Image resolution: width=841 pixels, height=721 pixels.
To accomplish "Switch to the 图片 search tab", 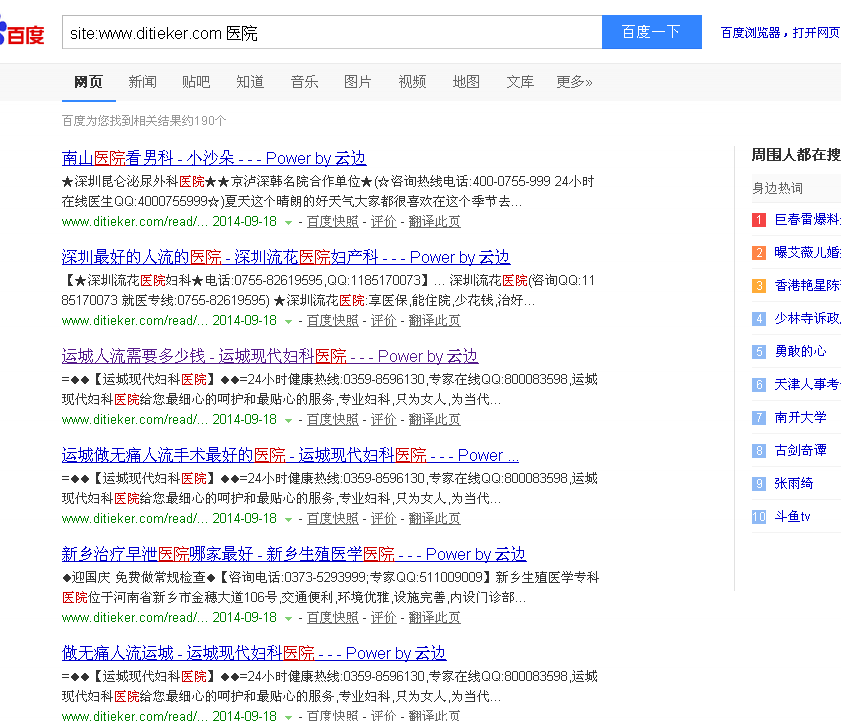I will 358,82.
